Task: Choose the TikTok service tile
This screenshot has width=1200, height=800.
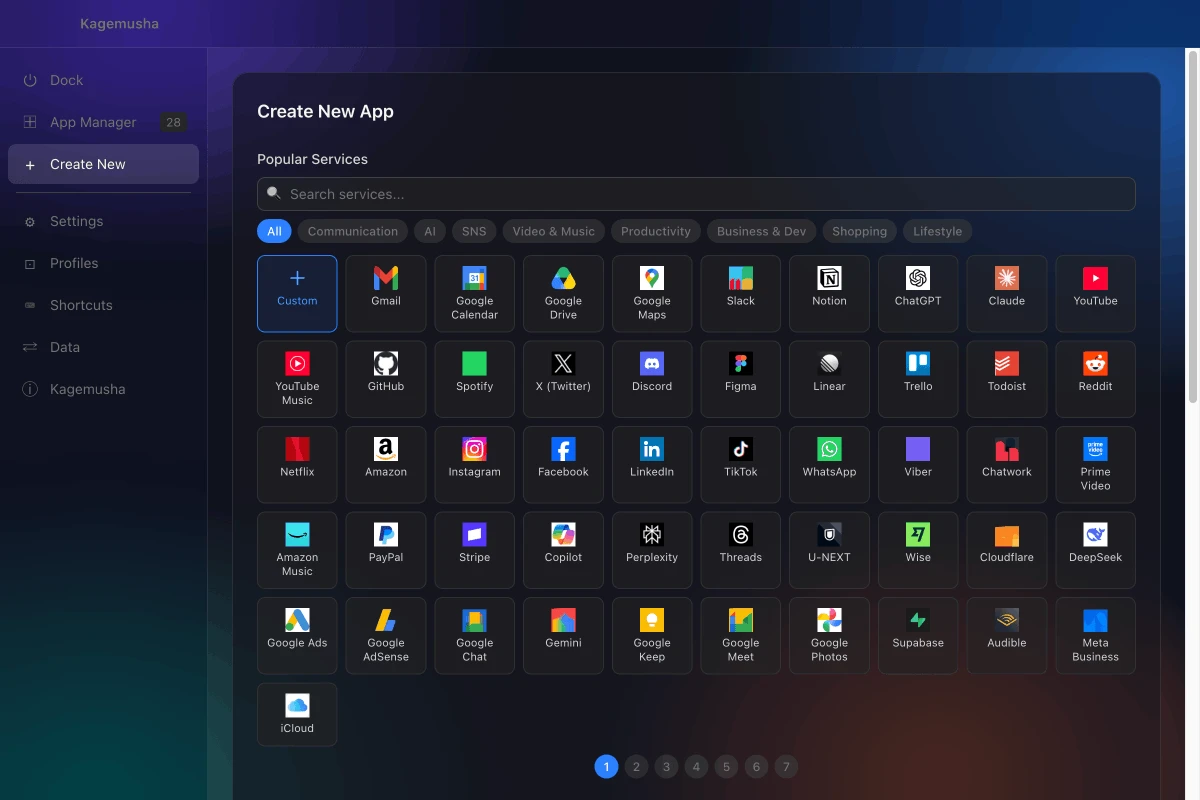Action: pyautogui.click(x=741, y=465)
